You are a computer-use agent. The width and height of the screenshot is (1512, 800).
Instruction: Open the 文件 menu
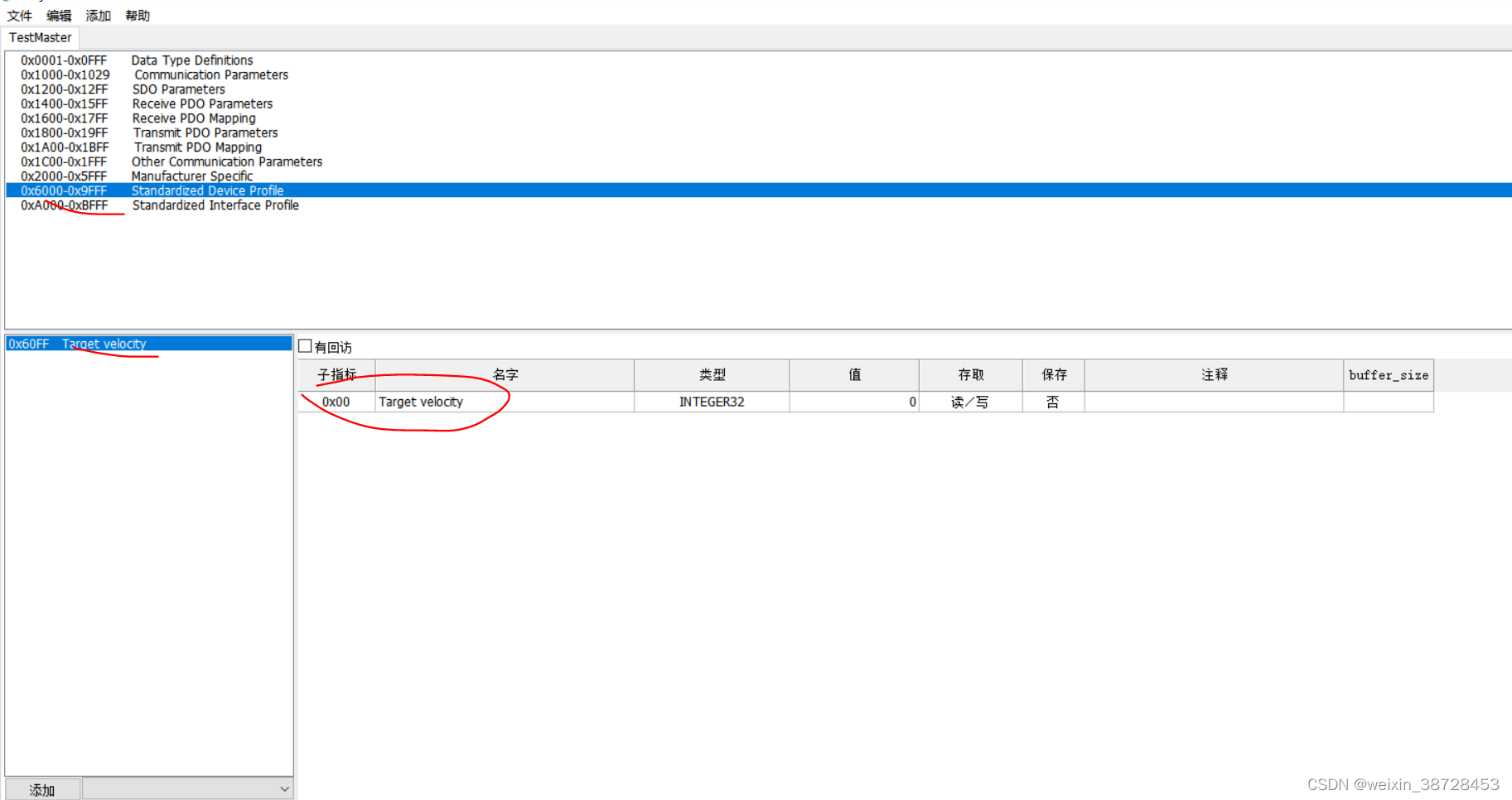point(20,16)
